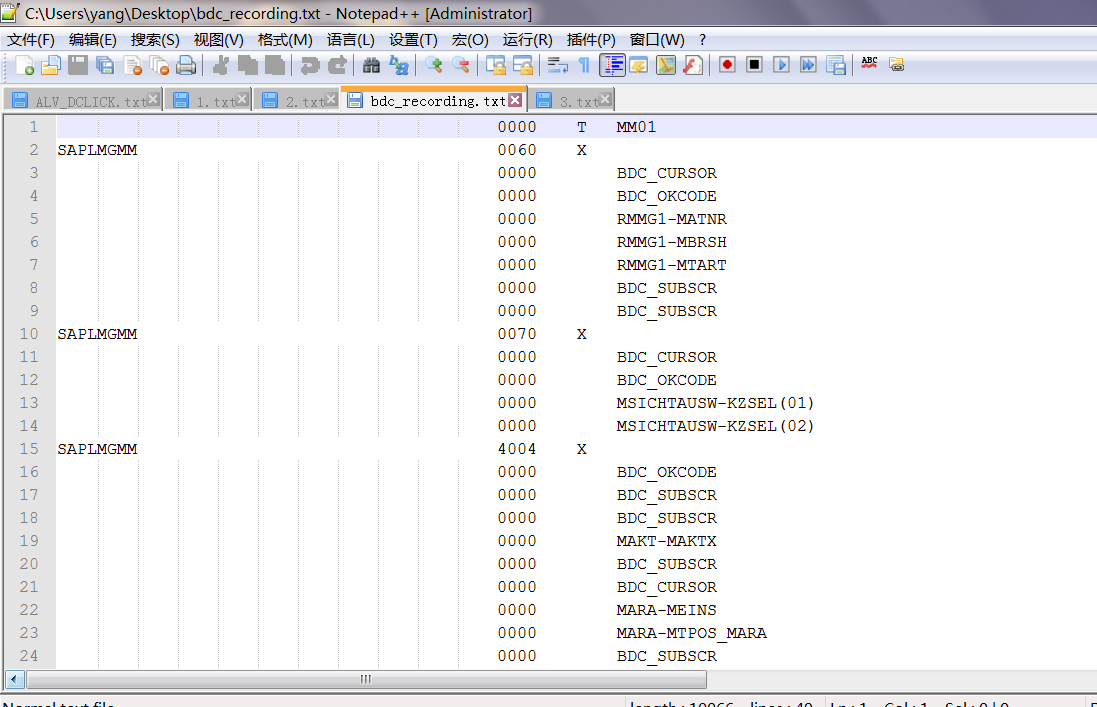Open the 视图(V) menu
Image resolution: width=1097 pixels, height=707 pixels.
point(218,40)
